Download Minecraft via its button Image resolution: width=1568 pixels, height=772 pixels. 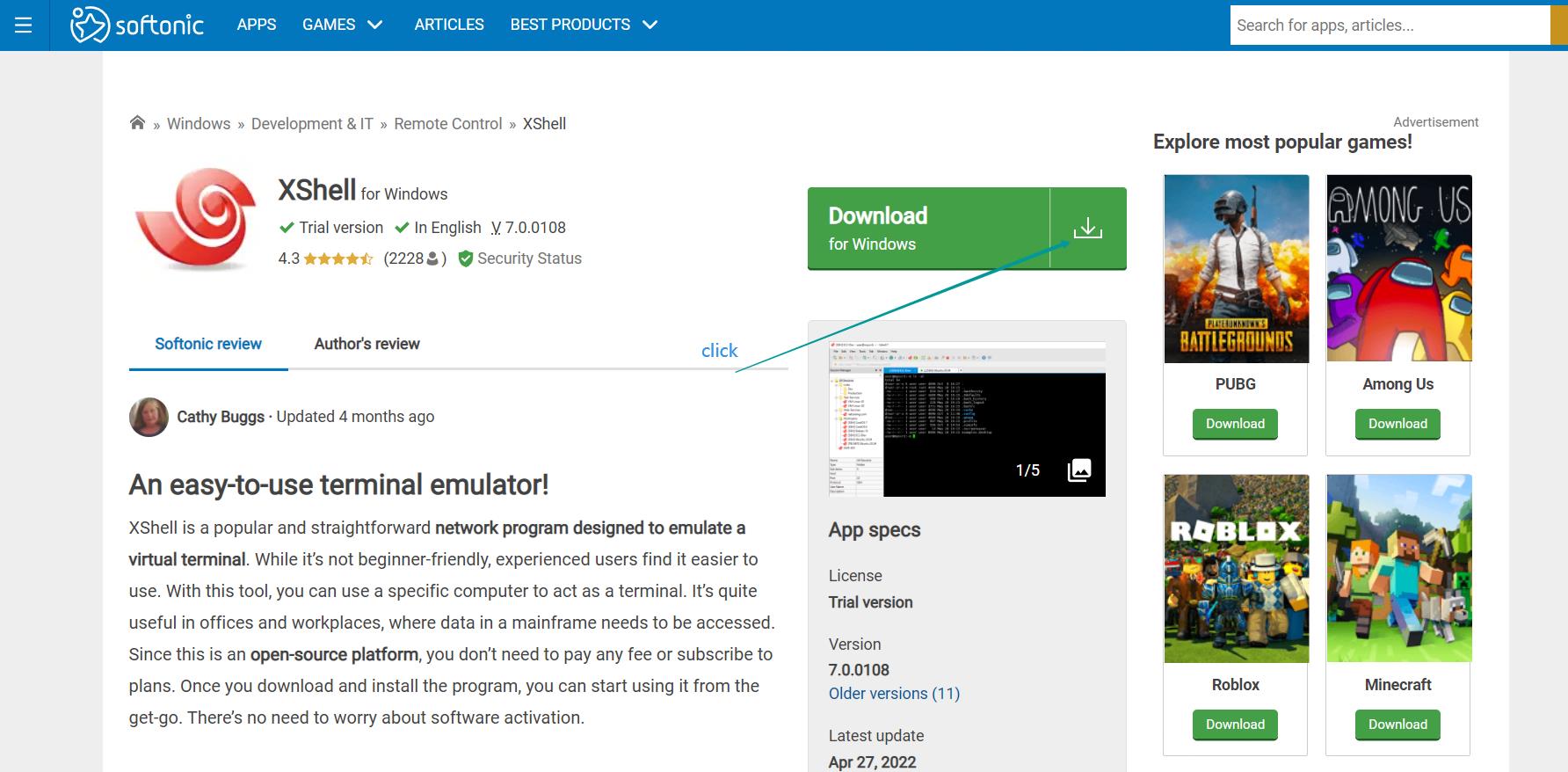click(x=1397, y=725)
